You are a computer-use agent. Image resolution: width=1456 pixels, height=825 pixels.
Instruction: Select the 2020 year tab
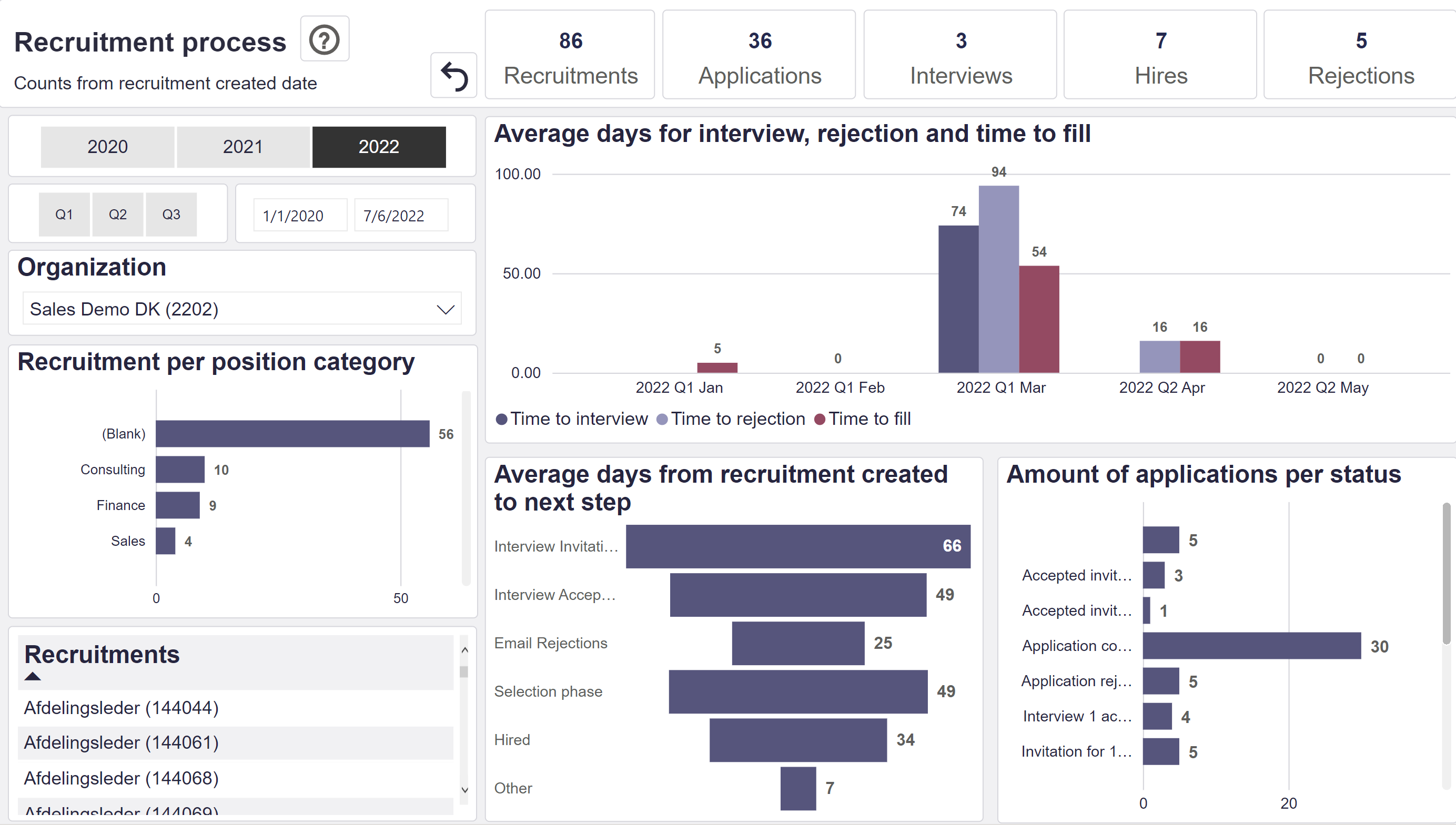click(x=108, y=147)
